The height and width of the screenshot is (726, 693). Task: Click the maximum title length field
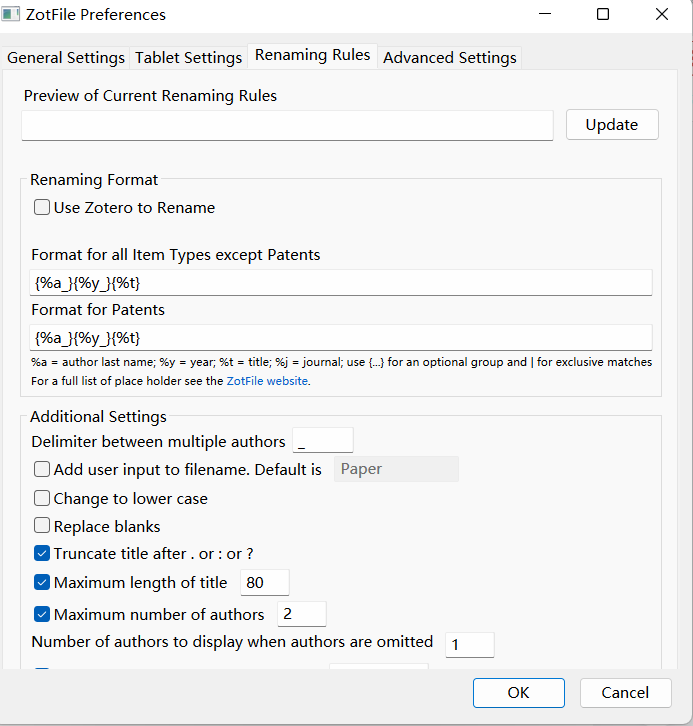[x=264, y=583]
